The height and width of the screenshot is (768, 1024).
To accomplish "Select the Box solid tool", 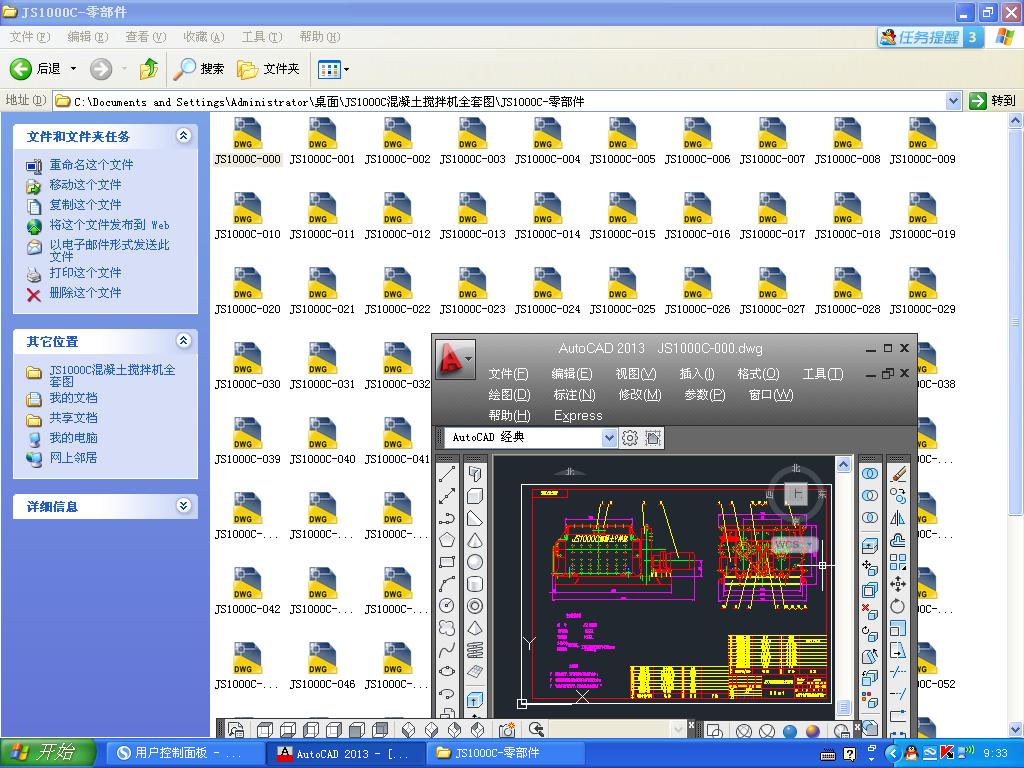I will tap(475, 496).
